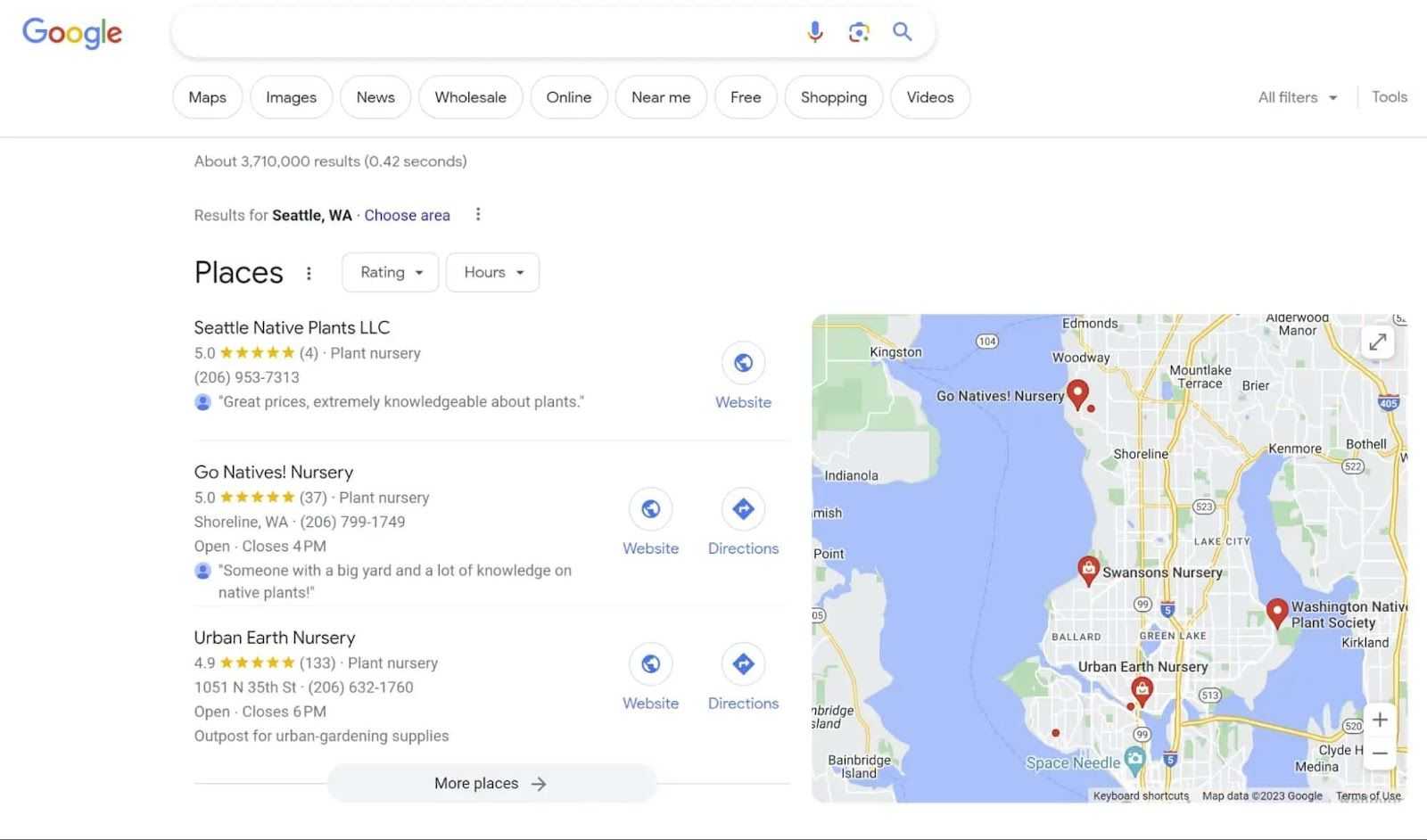Switch to the Shopping filter tab

coord(834,97)
